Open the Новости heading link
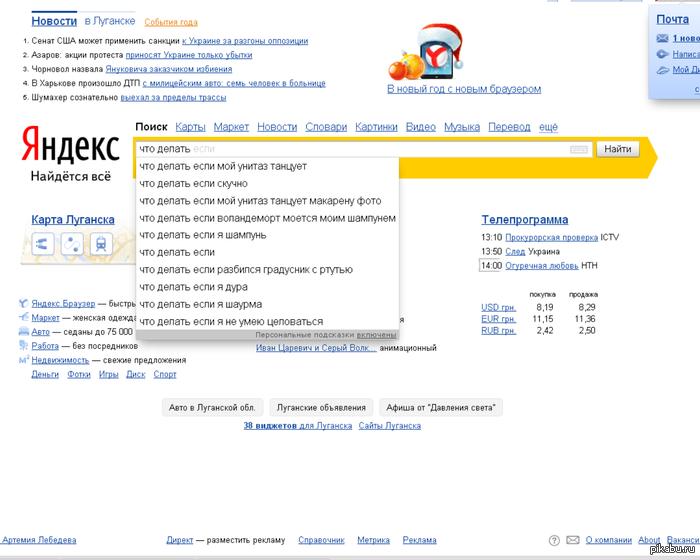The height and width of the screenshot is (560, 700). click(x=54, y=21)
